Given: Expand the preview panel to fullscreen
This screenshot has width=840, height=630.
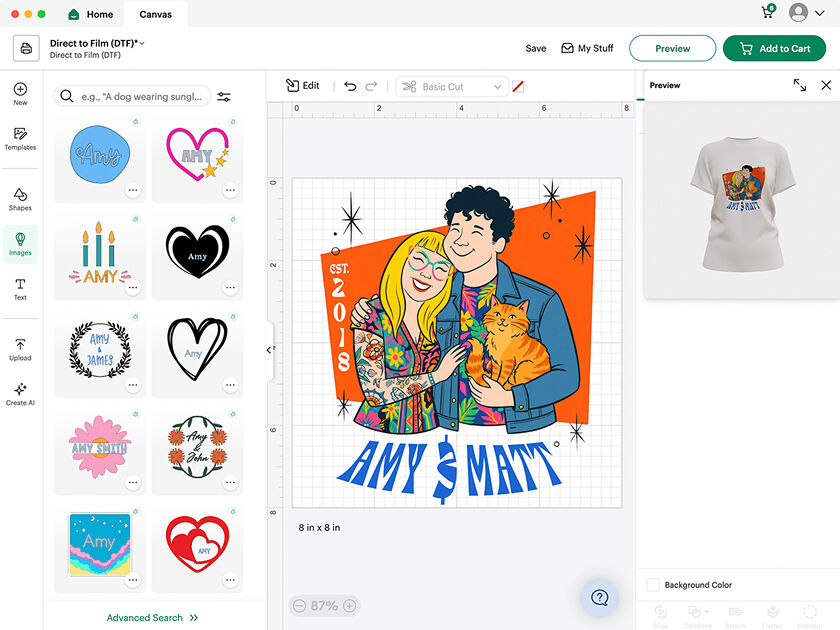Looking at the screenshot, I should pos(799,86).
